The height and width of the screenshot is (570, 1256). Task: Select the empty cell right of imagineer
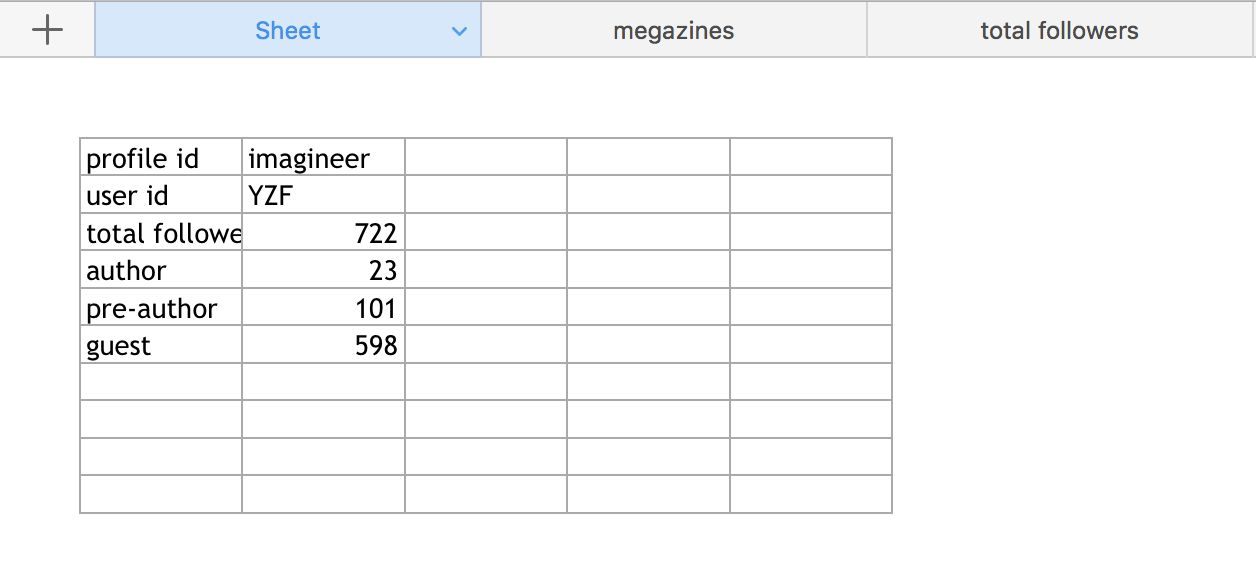point(486,157)
